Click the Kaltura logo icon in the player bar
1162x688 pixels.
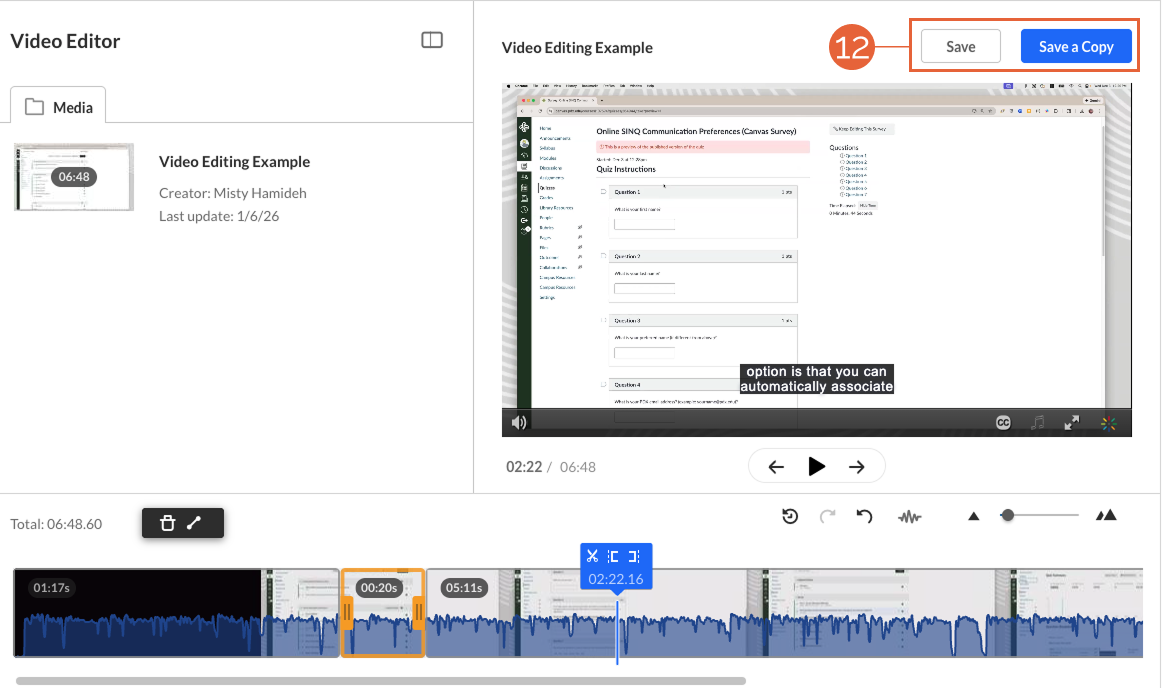pyautogui.click(x=1109, y=423)
